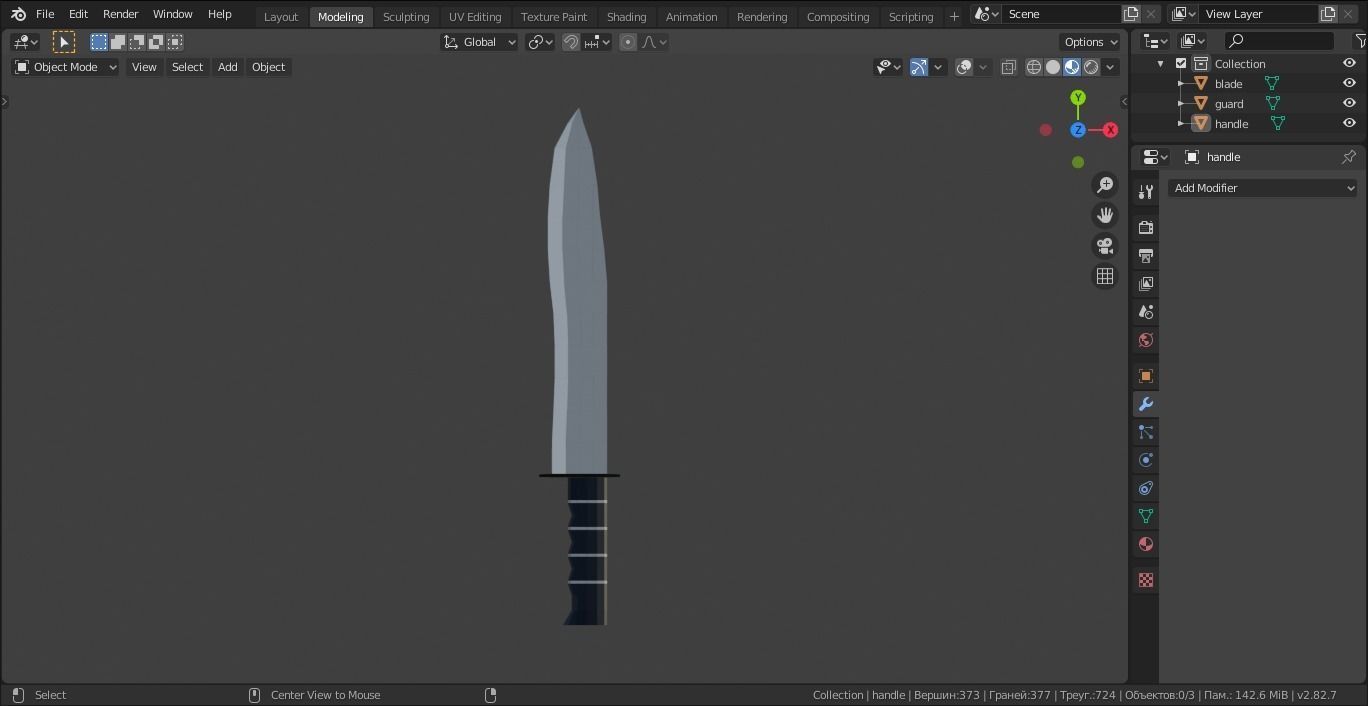Screen dimensions: 1368x706
Task: Click the outliner search field
Action: (x=1280, y=41)
